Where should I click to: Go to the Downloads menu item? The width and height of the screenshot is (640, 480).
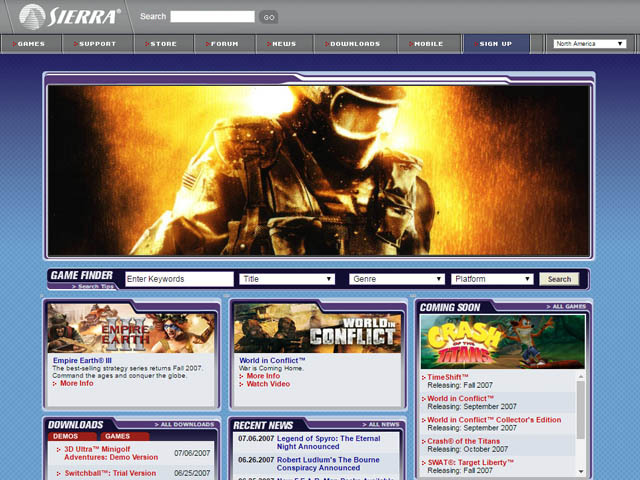point(355,44)
